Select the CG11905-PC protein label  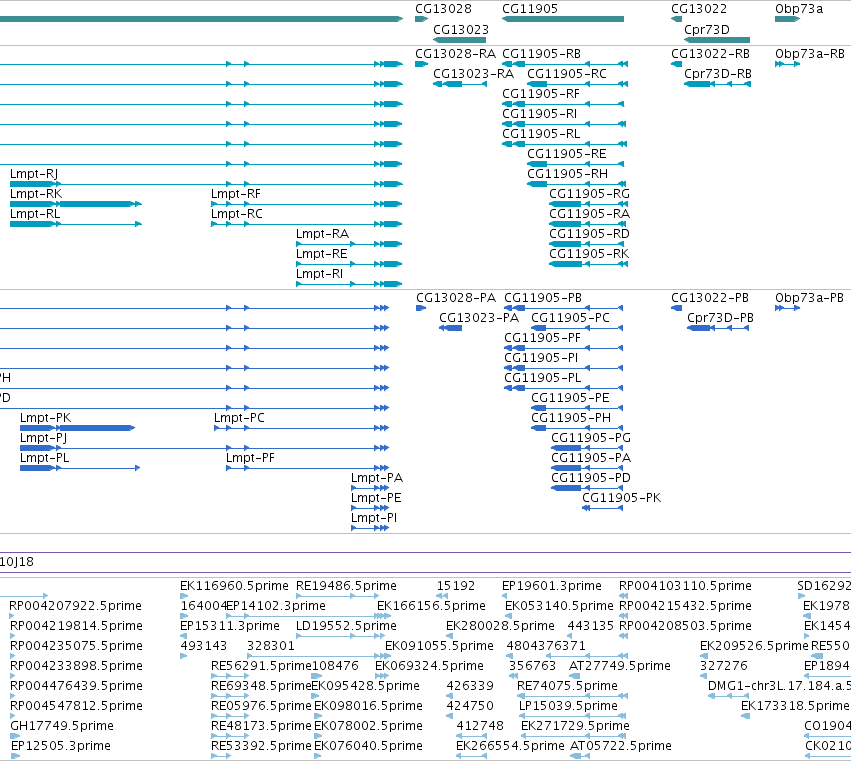click(570, 318)
